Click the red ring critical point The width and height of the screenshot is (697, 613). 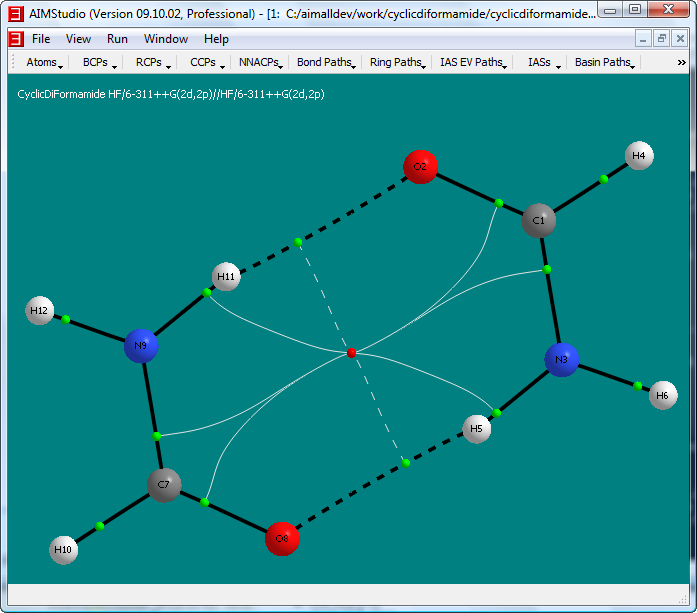[351, 353]
